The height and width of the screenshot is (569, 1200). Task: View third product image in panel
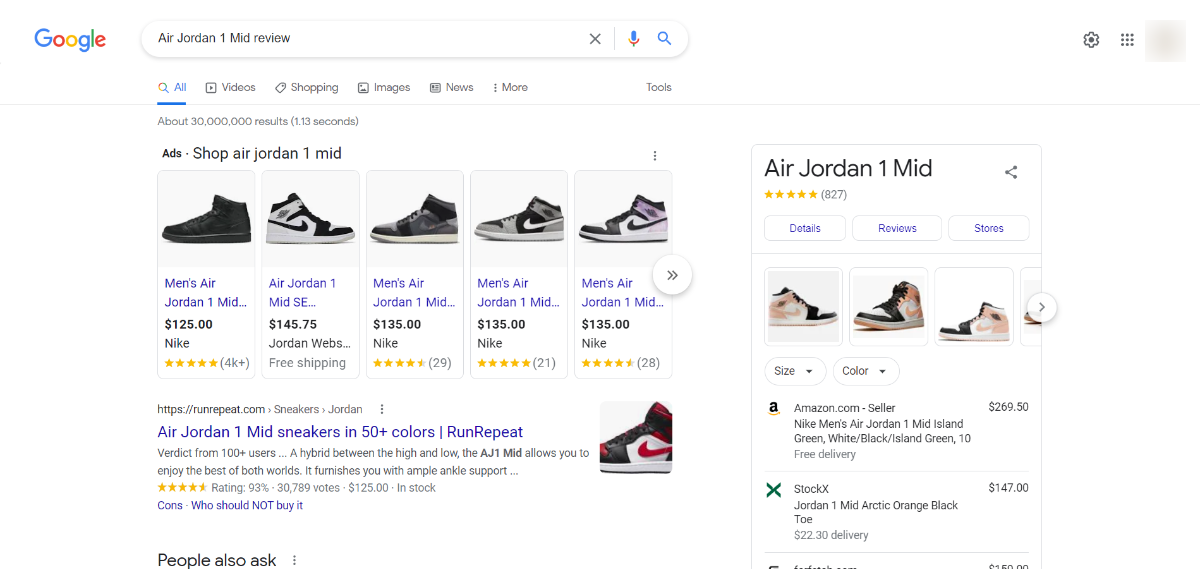[974, 307]
